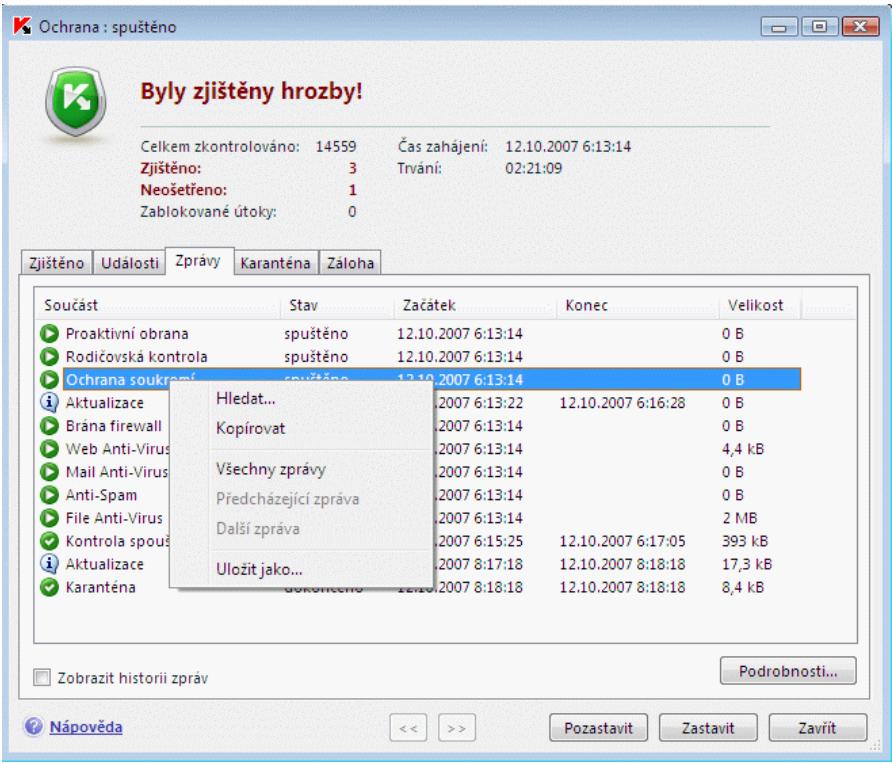Click the 14559 scanned count value

coord(336,147)
